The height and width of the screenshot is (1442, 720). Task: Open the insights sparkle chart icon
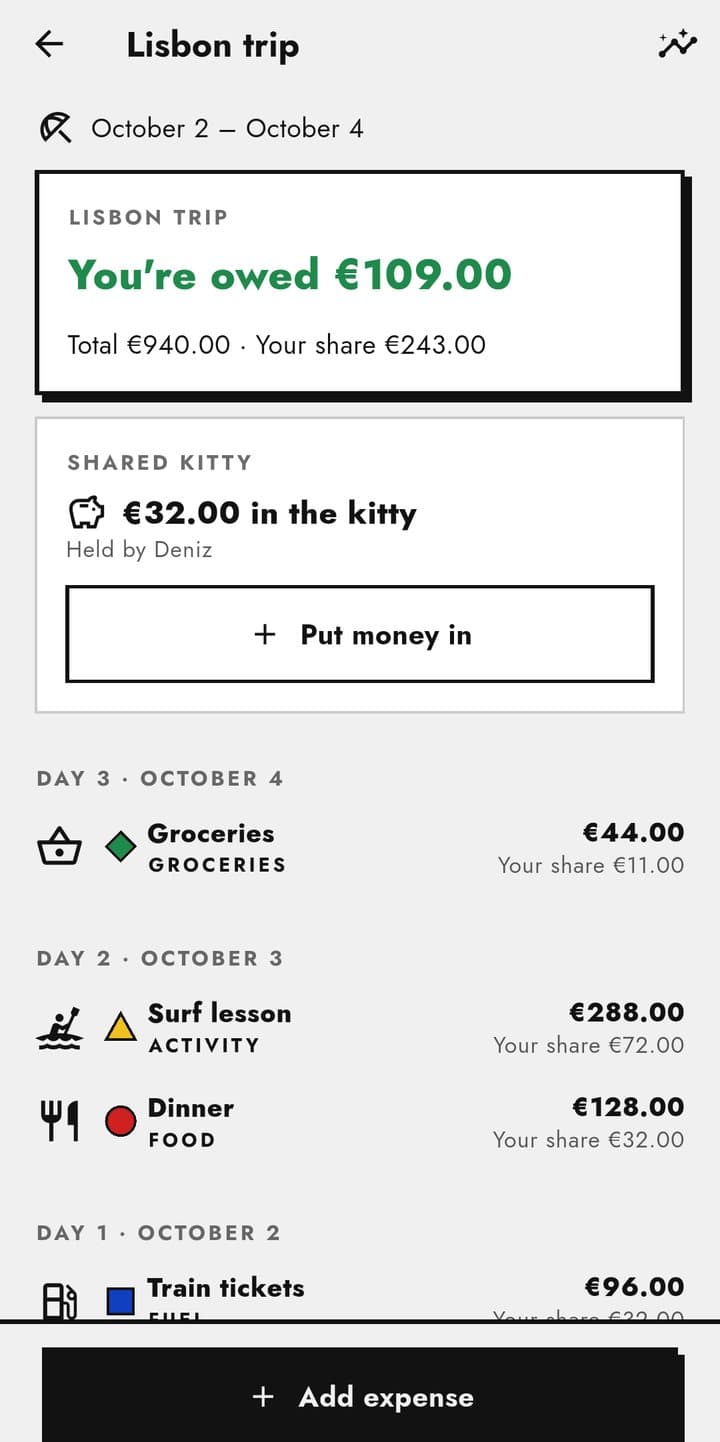677,44
